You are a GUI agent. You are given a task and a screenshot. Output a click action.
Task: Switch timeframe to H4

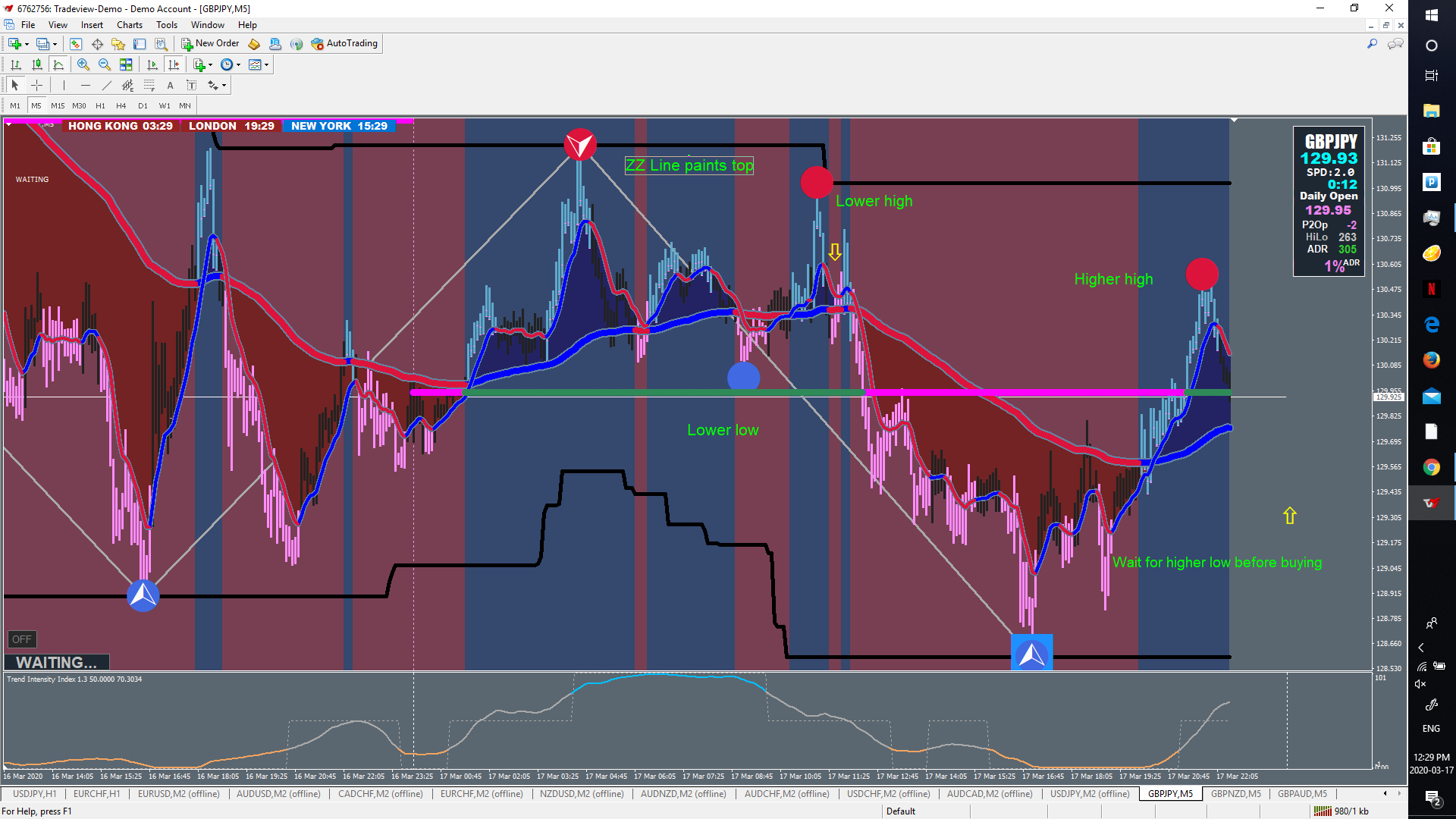pos(121,105)
